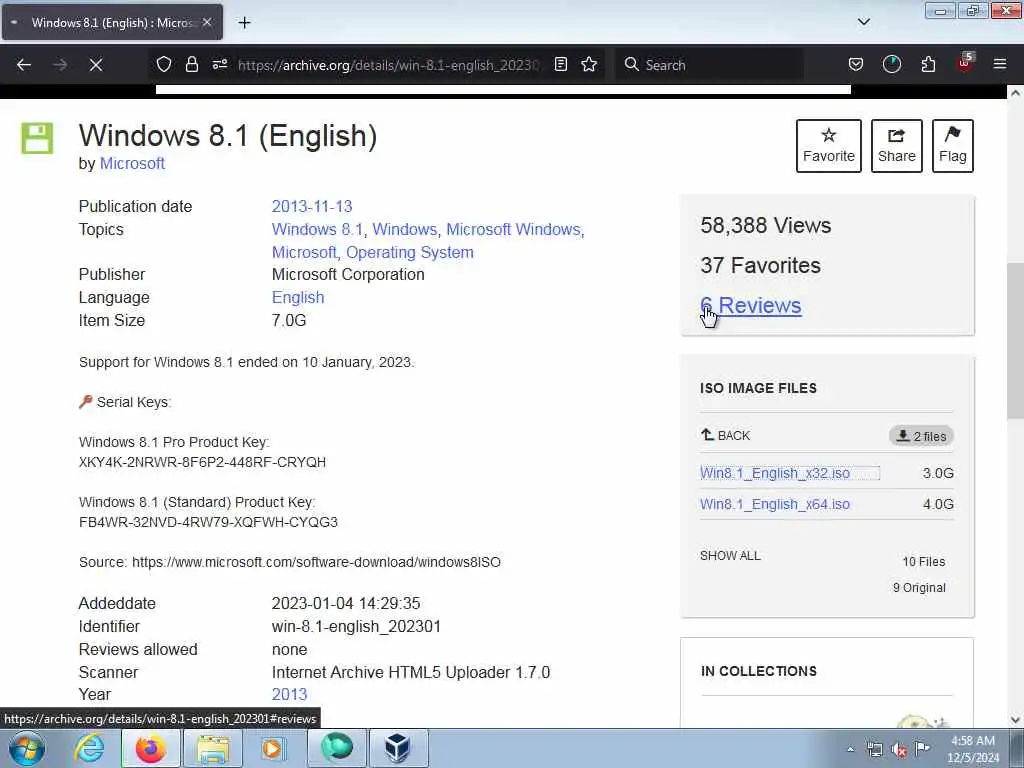1024x768 pixels.
Task: Go back with the browser back arrow
Action: point(24,65)
